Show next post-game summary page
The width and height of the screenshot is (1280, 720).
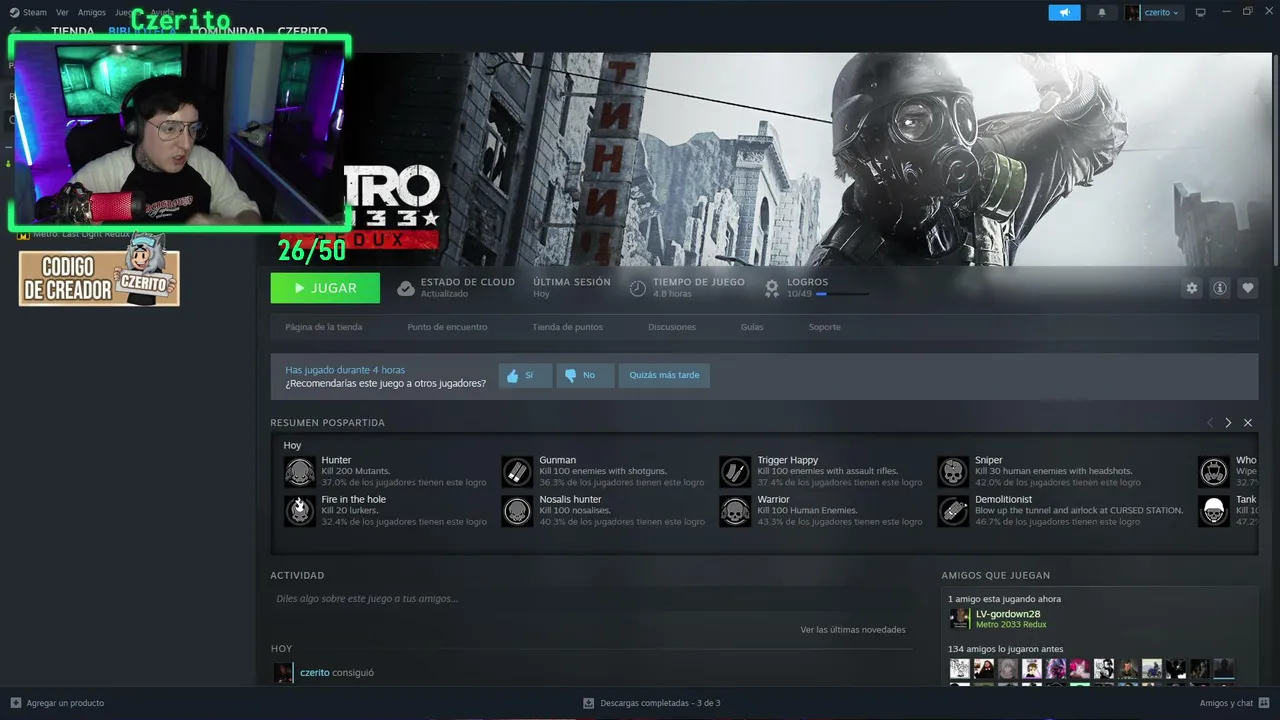point(1229,423)
